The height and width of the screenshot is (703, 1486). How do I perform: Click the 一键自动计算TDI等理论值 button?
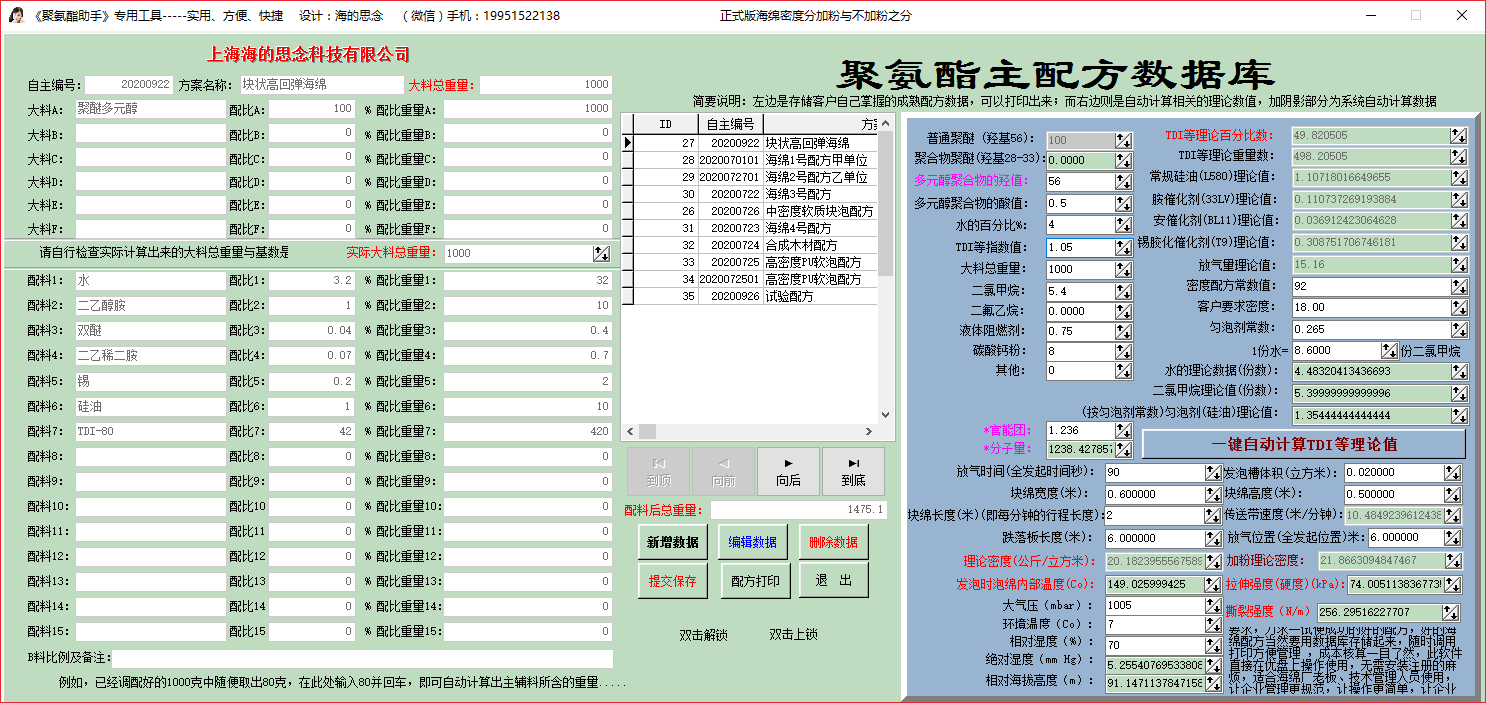pyautogui.click(x=1304, y=444)
